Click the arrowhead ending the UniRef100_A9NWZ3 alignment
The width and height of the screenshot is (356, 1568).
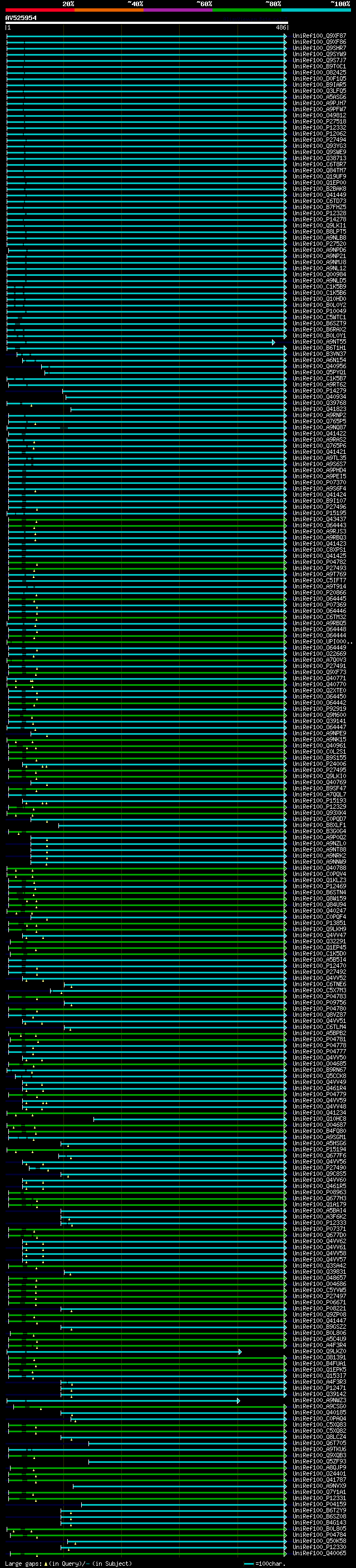pyautogui.click(x=239, y=1401)
